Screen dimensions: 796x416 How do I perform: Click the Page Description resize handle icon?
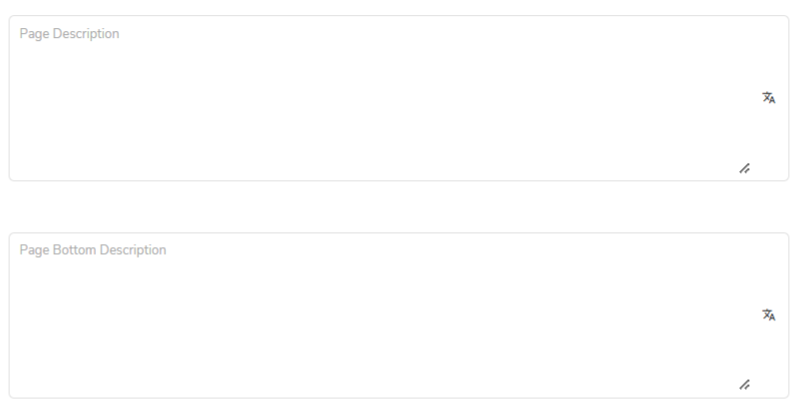click(x=744, y=168)
